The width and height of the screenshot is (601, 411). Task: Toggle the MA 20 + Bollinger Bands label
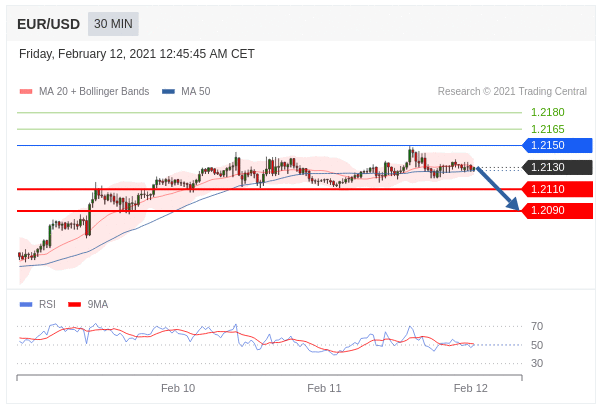click(x=93, y=92)
